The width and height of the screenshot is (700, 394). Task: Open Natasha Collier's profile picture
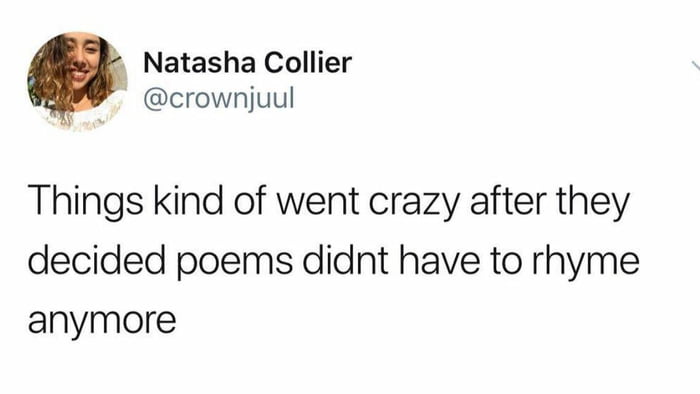click(77, 81)
